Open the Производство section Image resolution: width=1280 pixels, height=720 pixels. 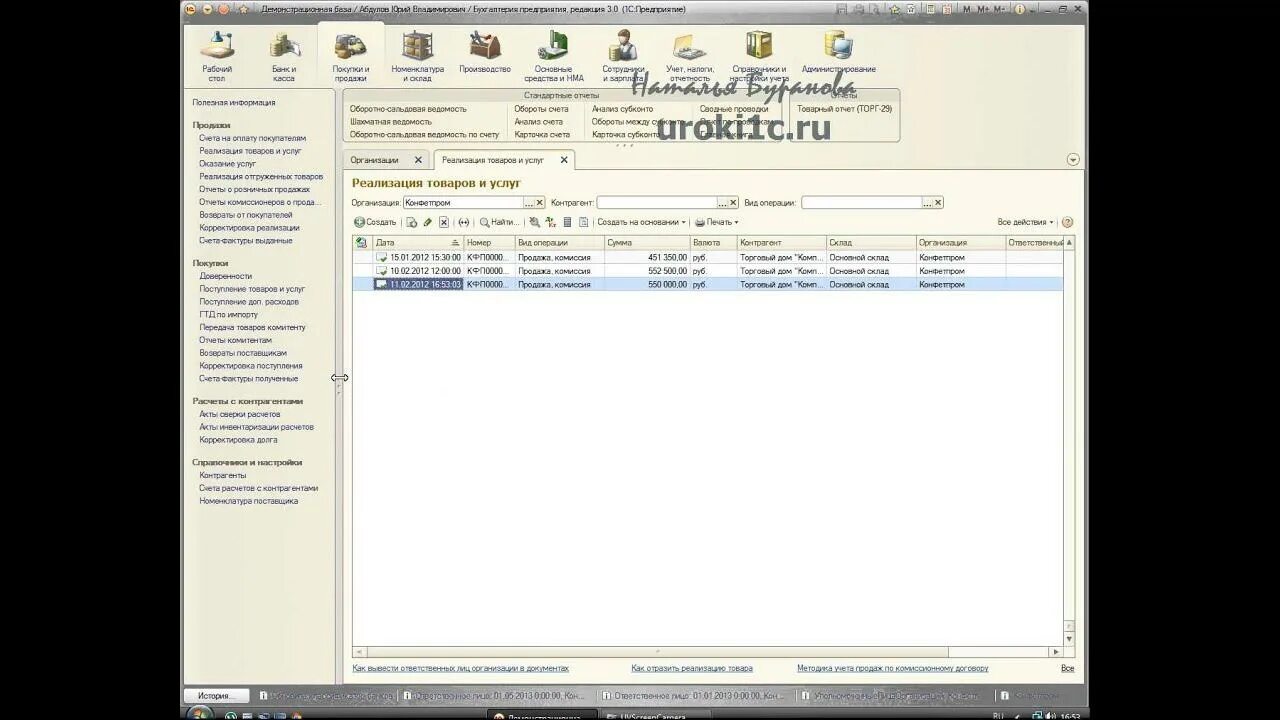click(485, 52)
